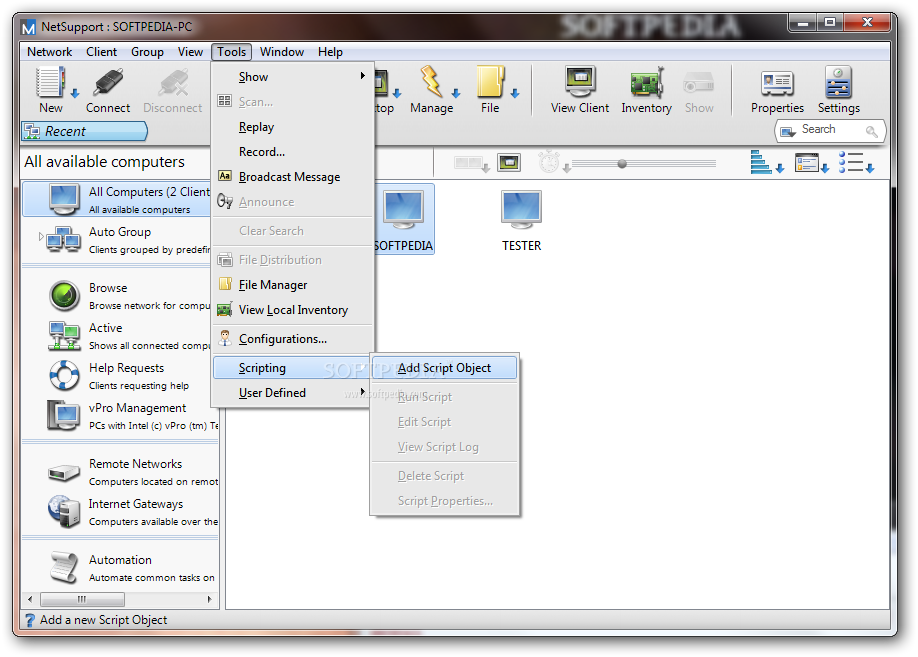Open the Manage dropdown arrow
Image resolution: width=918 pixels, height=657 pixels.
click(456, 93)
